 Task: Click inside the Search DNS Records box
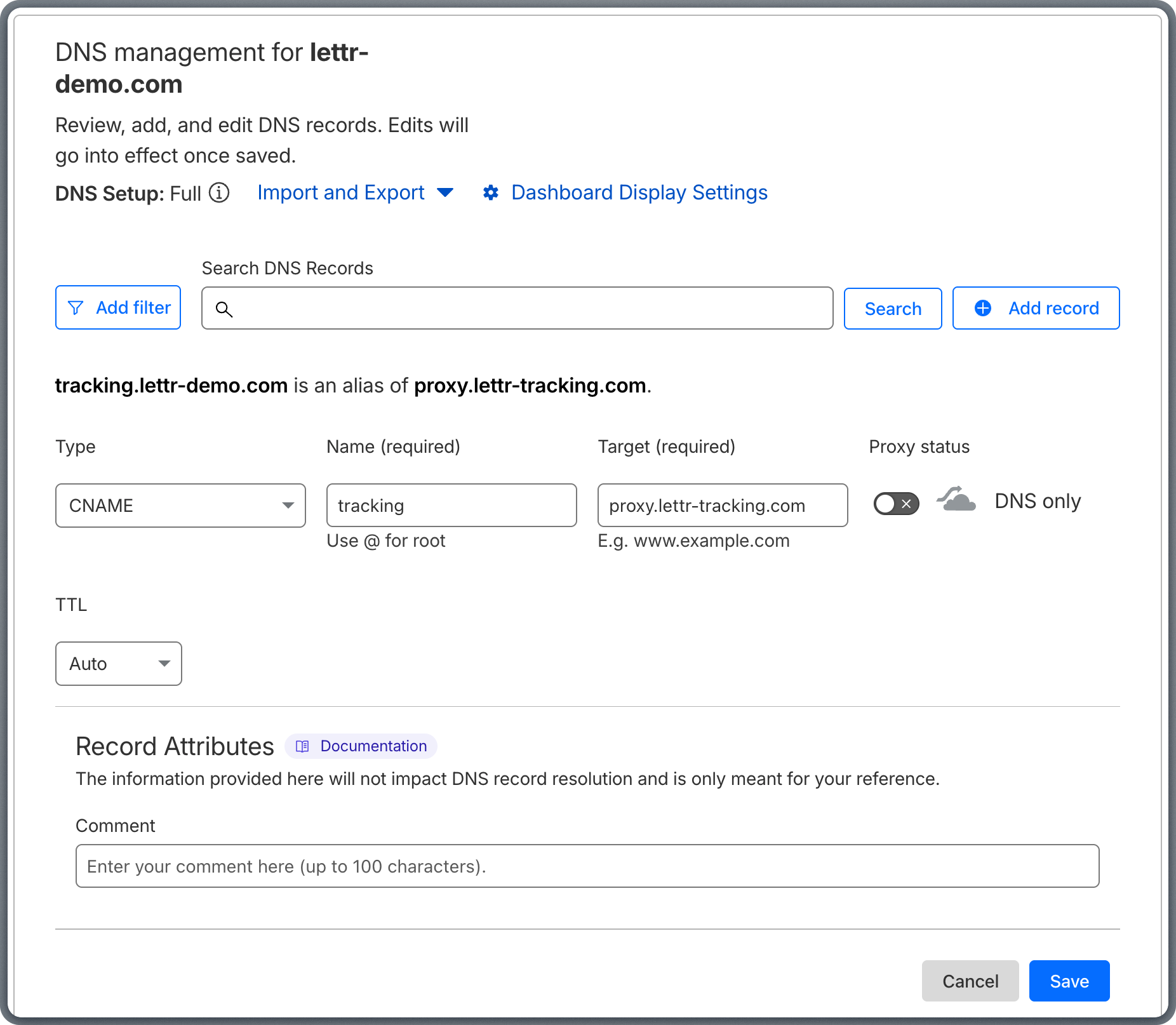pos(518,309)
